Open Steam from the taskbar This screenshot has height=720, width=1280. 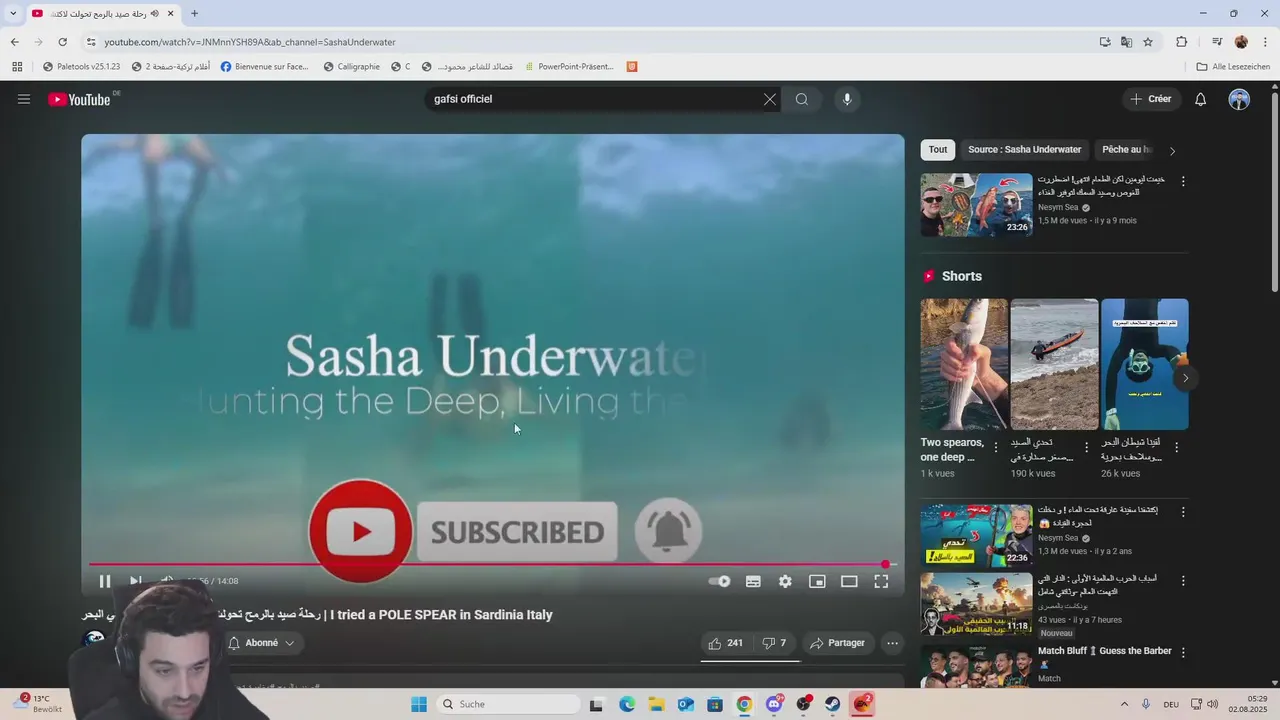[x=833, y=704]
